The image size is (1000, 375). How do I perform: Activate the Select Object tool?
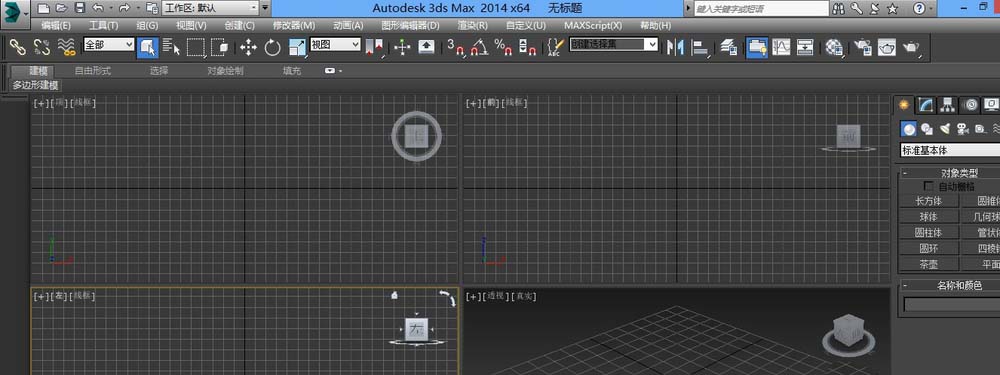coord(148,47)
